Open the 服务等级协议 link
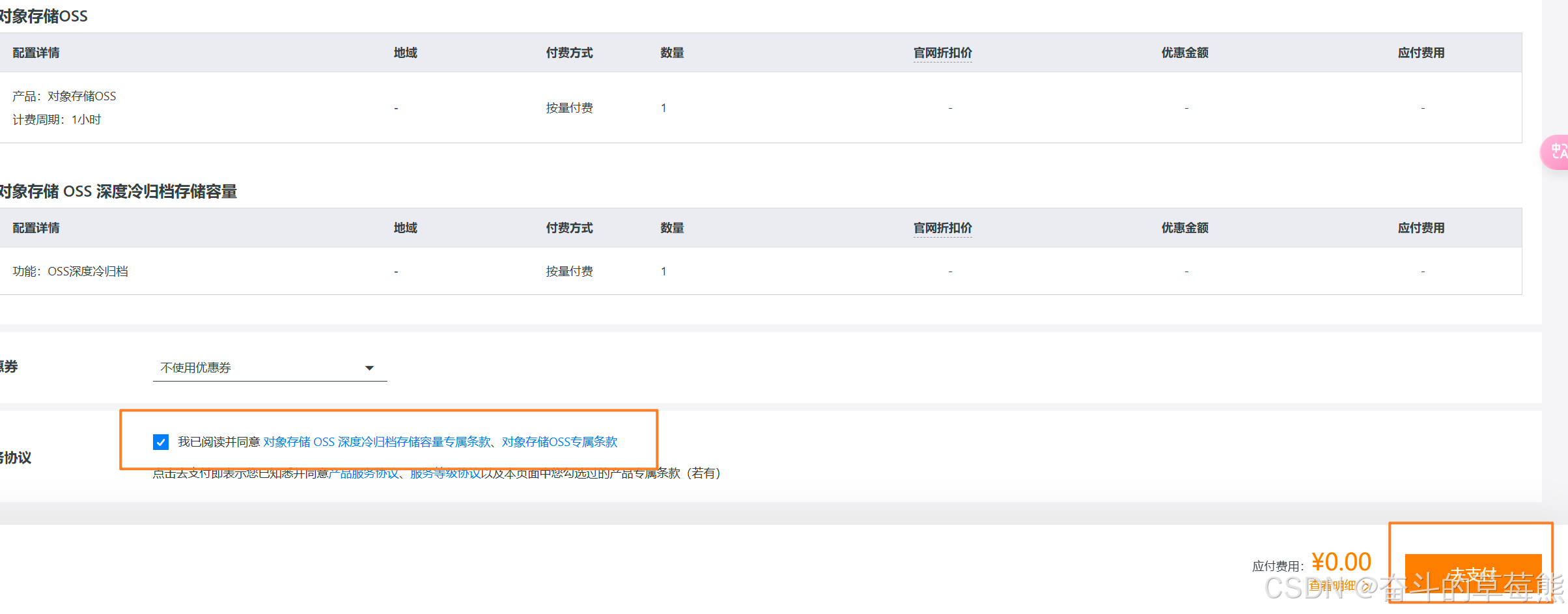The image size is (1568, 614). pos(445,474)
